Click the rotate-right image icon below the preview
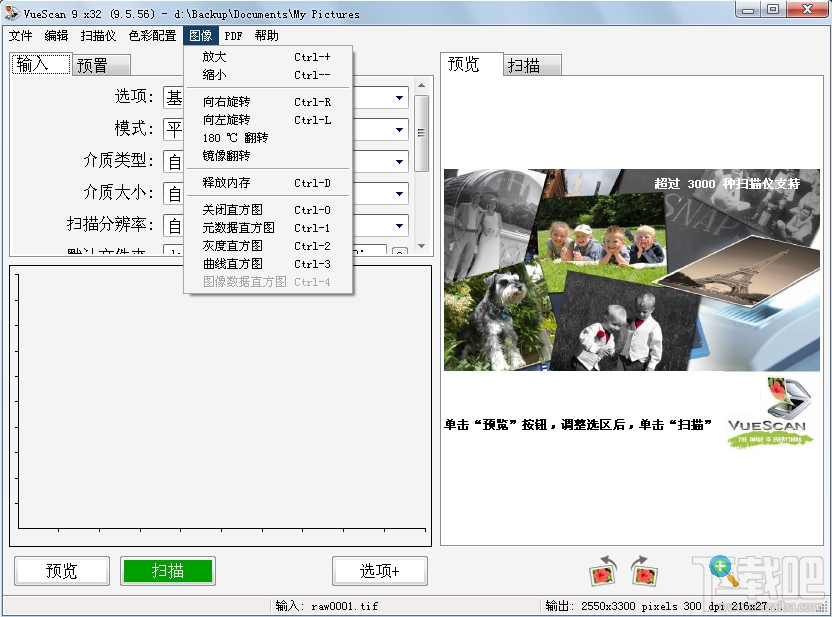 tap(644, 572)
